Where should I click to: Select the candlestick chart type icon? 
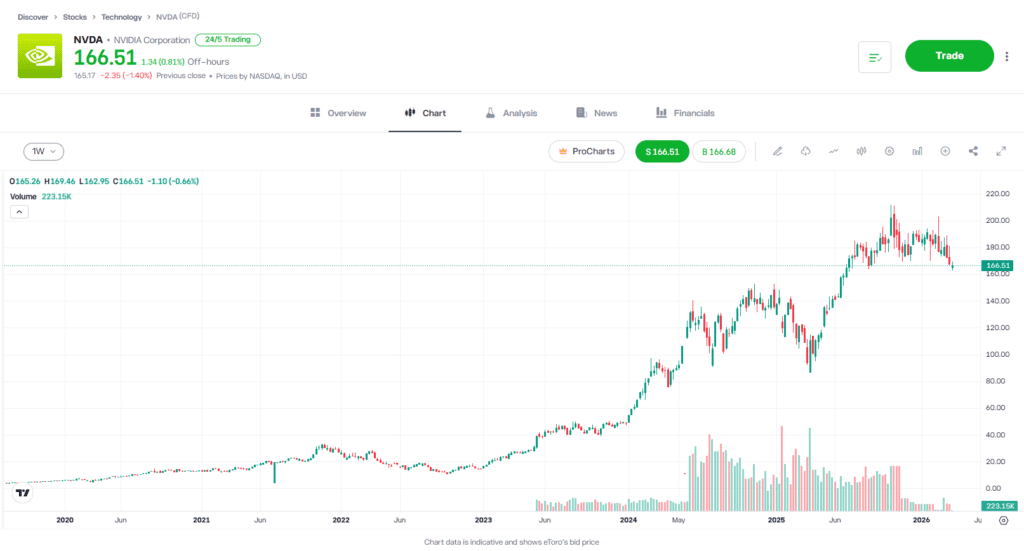pyautogui.click(x=861, y=151)
